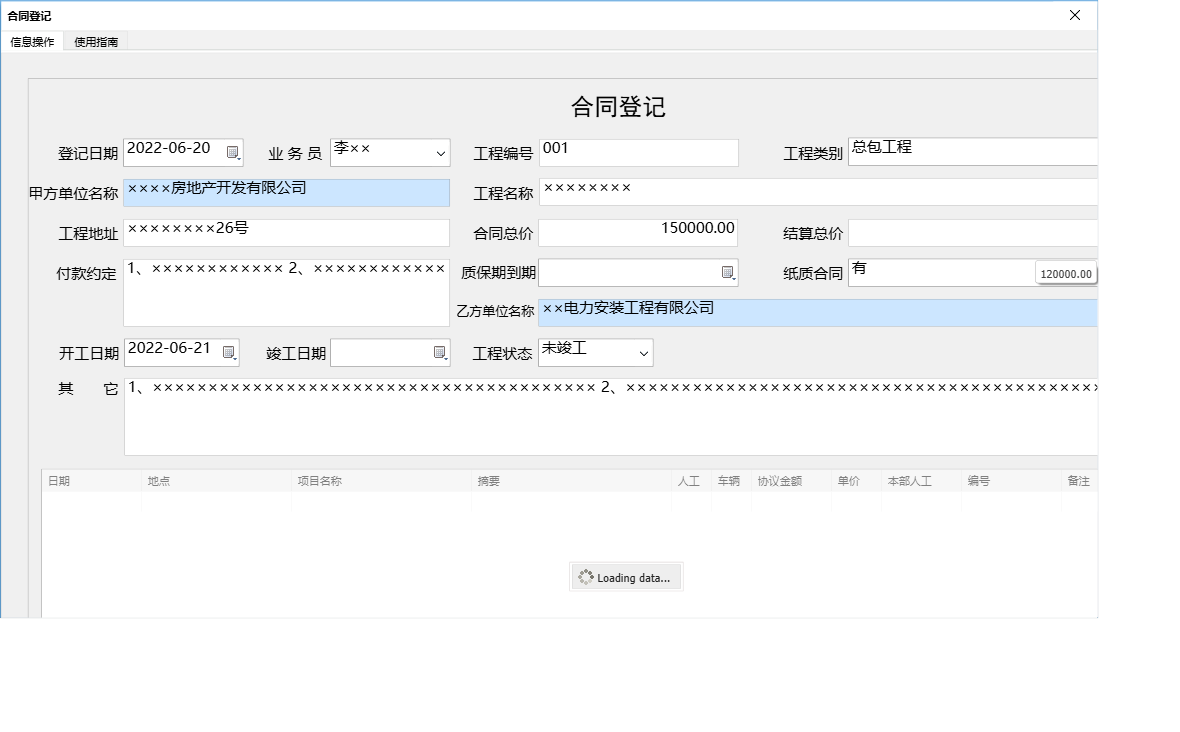1180x732 pixels.
Task: Open the 竣工日期 calendar picker
Action: click(x=440, y=352)
